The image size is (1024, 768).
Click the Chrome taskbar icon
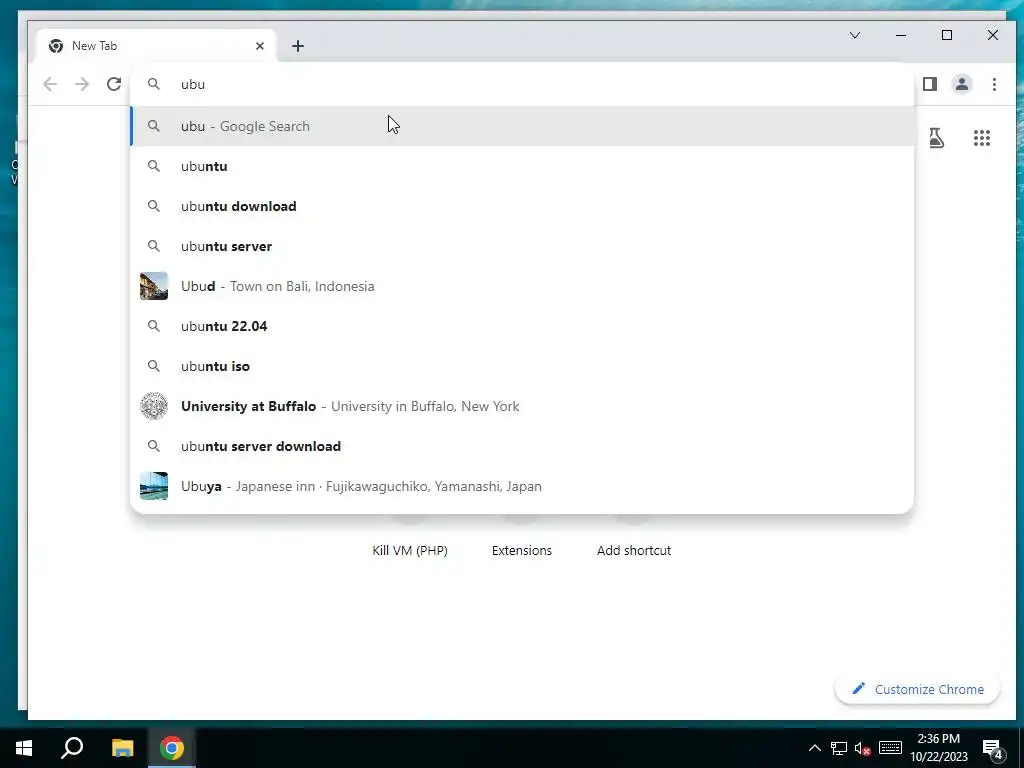point(172,748)
